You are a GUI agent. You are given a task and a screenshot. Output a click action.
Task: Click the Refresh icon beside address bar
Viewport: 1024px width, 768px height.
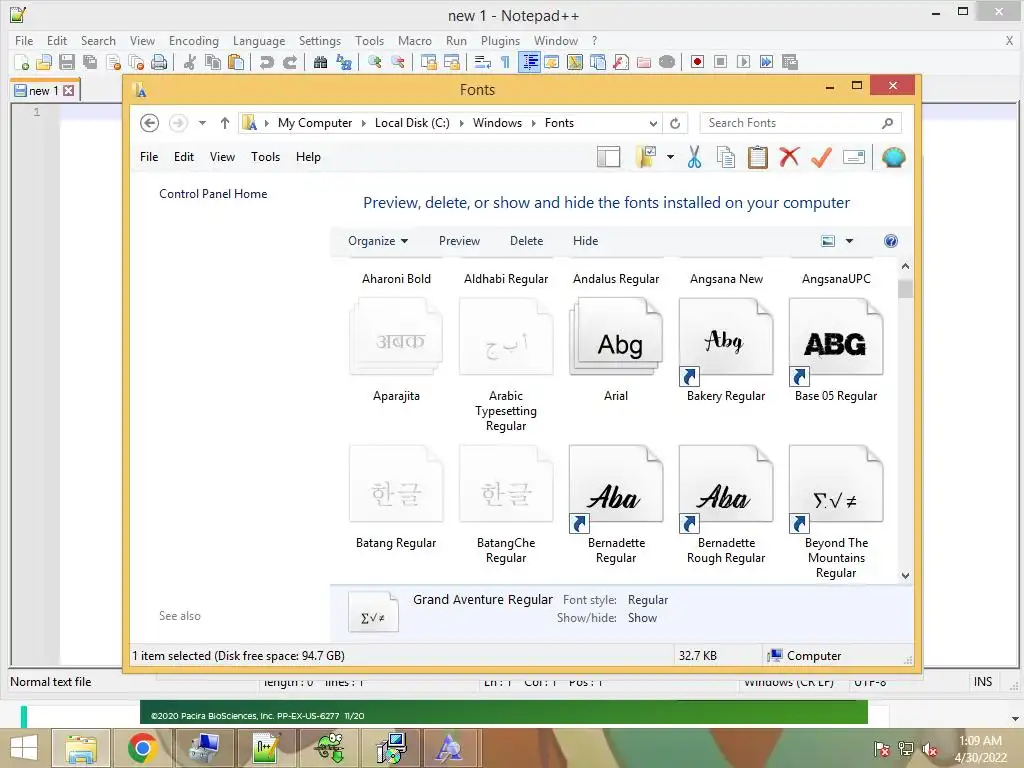click(675, 123)
